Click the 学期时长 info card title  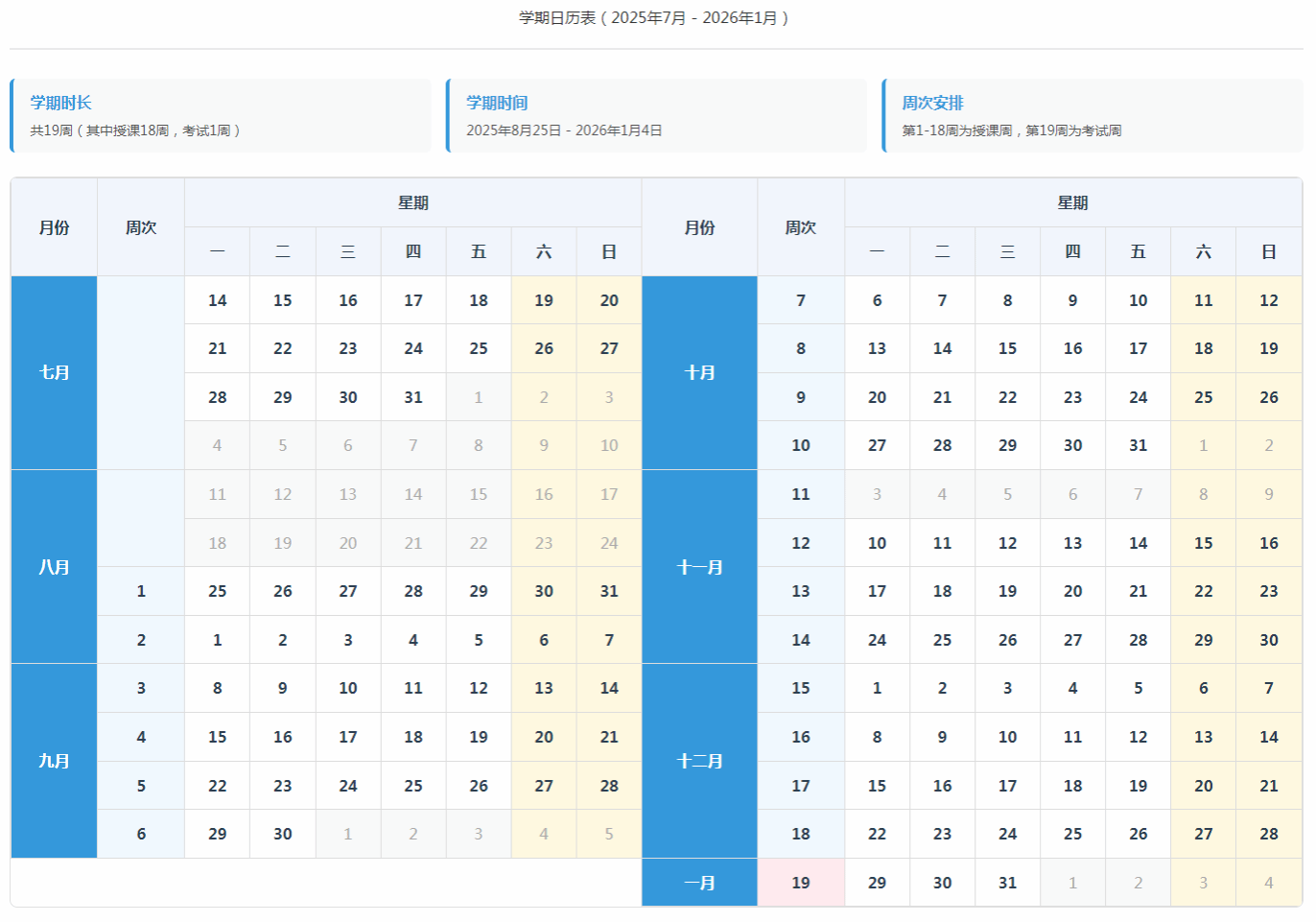click(60, 103)
